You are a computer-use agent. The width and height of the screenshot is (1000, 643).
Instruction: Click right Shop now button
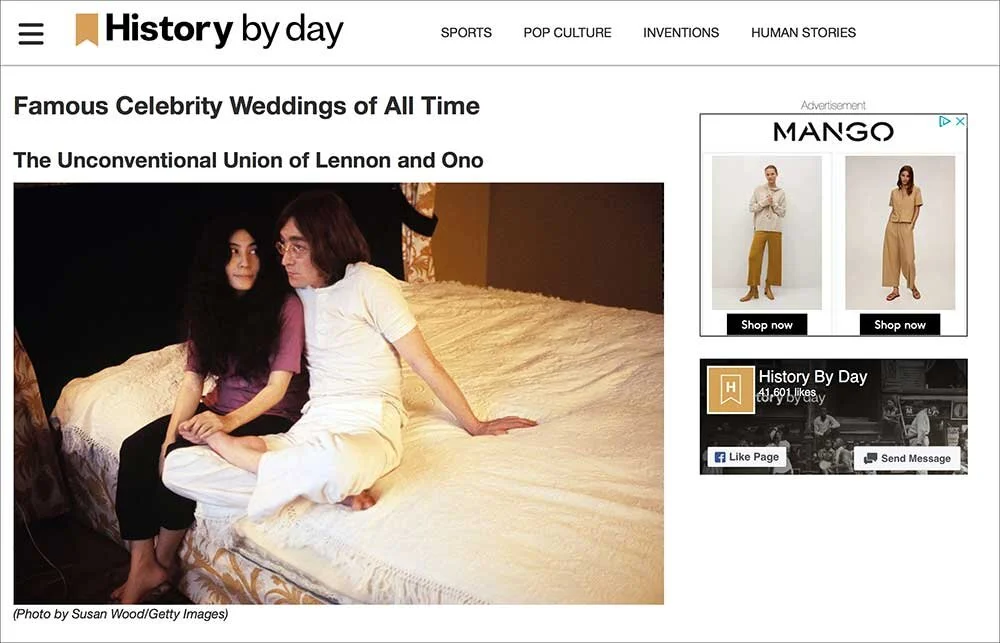(x=899, y=325)
